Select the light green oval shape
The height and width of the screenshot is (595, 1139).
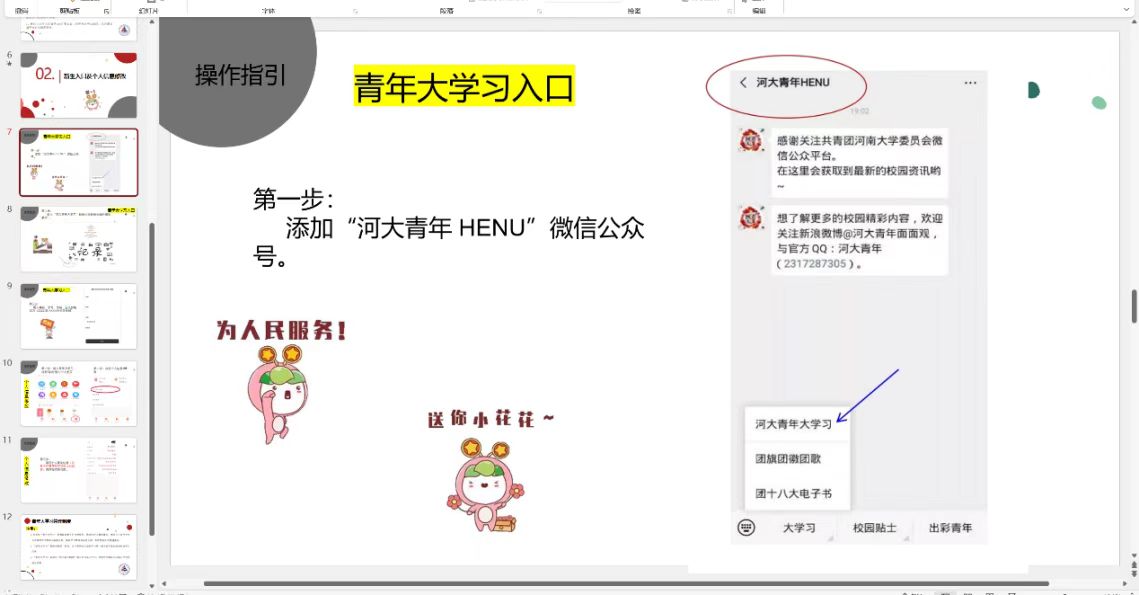click(1099, 103)
